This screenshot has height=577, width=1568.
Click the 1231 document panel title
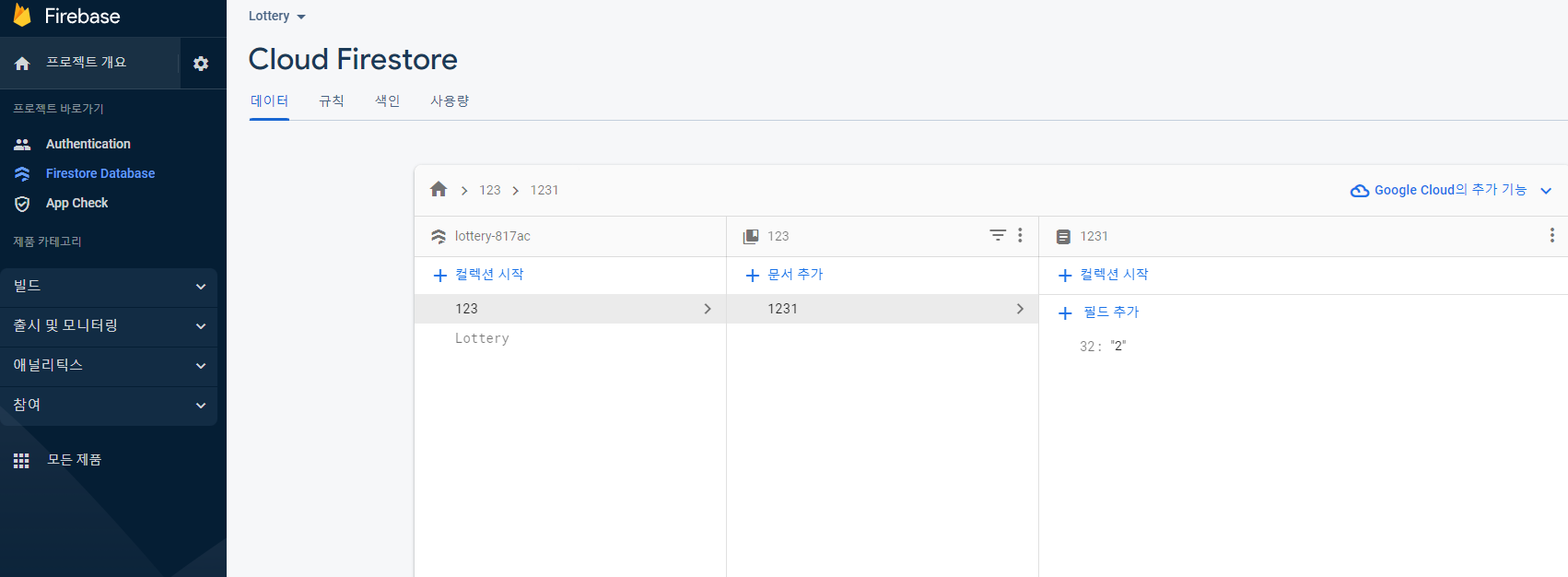pyautogui.click(x=1094, y=237)
